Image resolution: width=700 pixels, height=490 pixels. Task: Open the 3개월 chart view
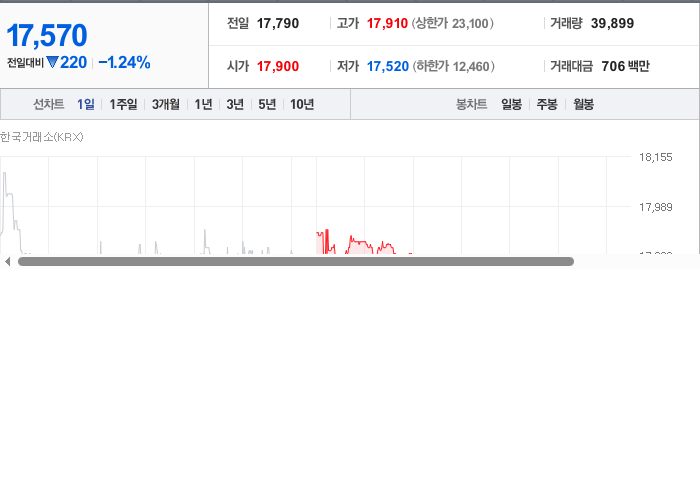(166, 104)
